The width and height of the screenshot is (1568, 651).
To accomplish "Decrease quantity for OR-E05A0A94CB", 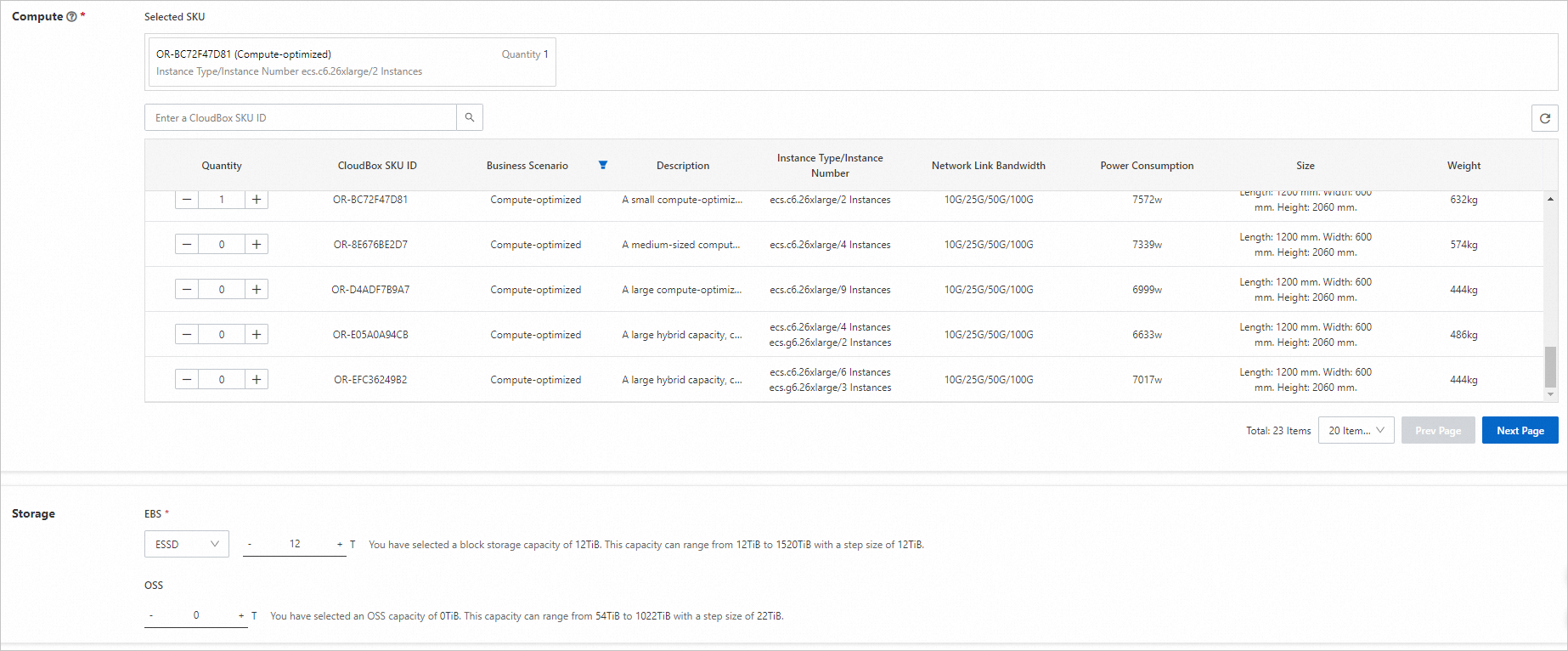I will click(187, 335).
